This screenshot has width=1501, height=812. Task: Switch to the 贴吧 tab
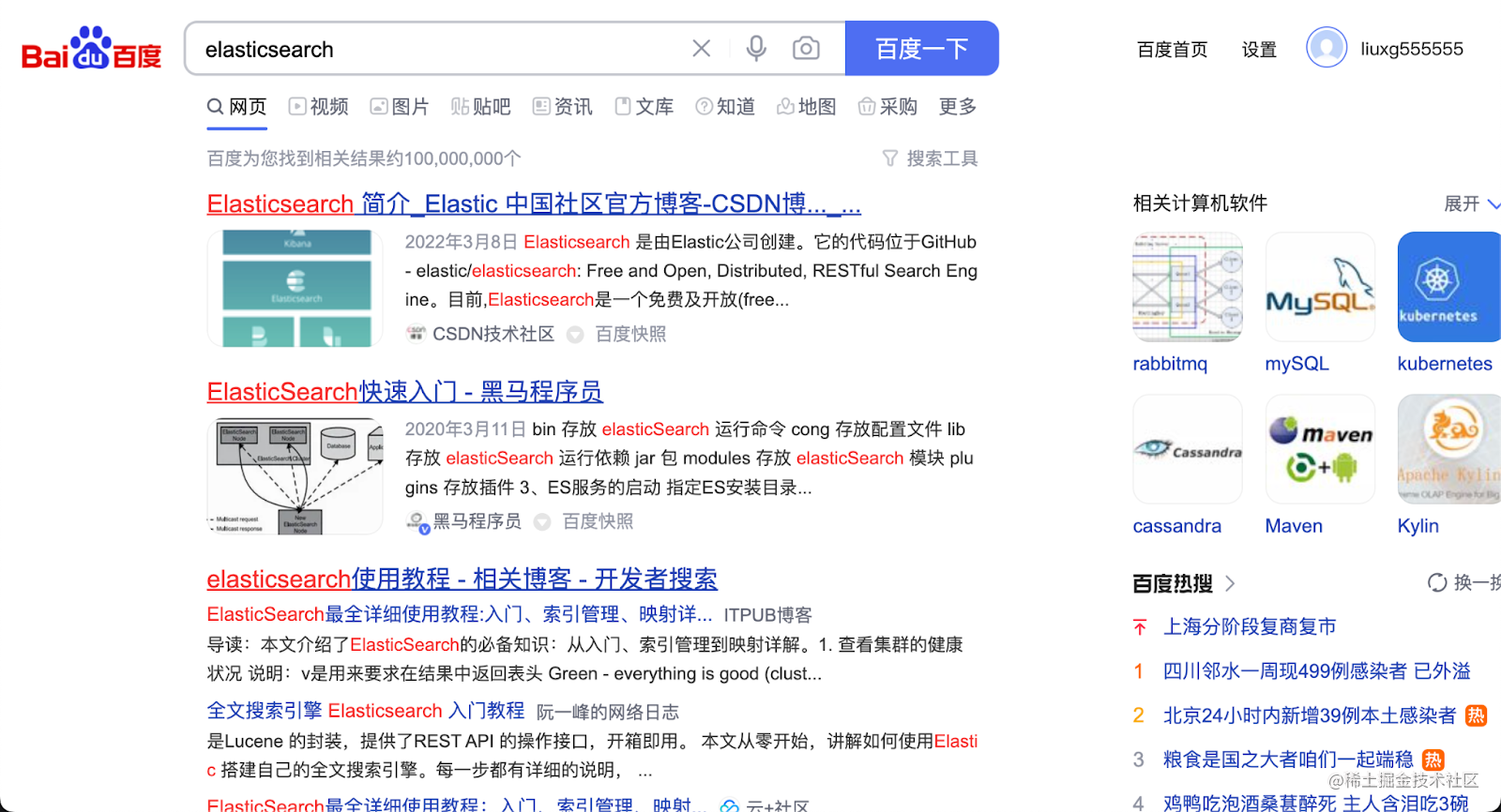(x=480, y=107)
